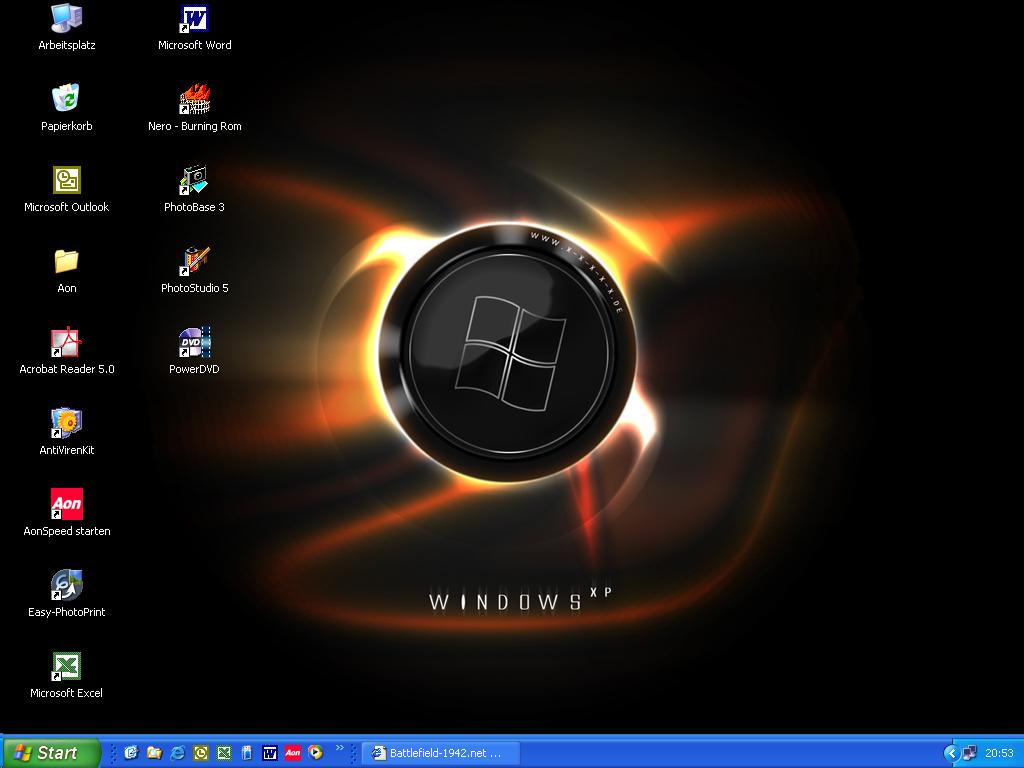Select the Acrobat Reader 5.0 shortcut

67,351
